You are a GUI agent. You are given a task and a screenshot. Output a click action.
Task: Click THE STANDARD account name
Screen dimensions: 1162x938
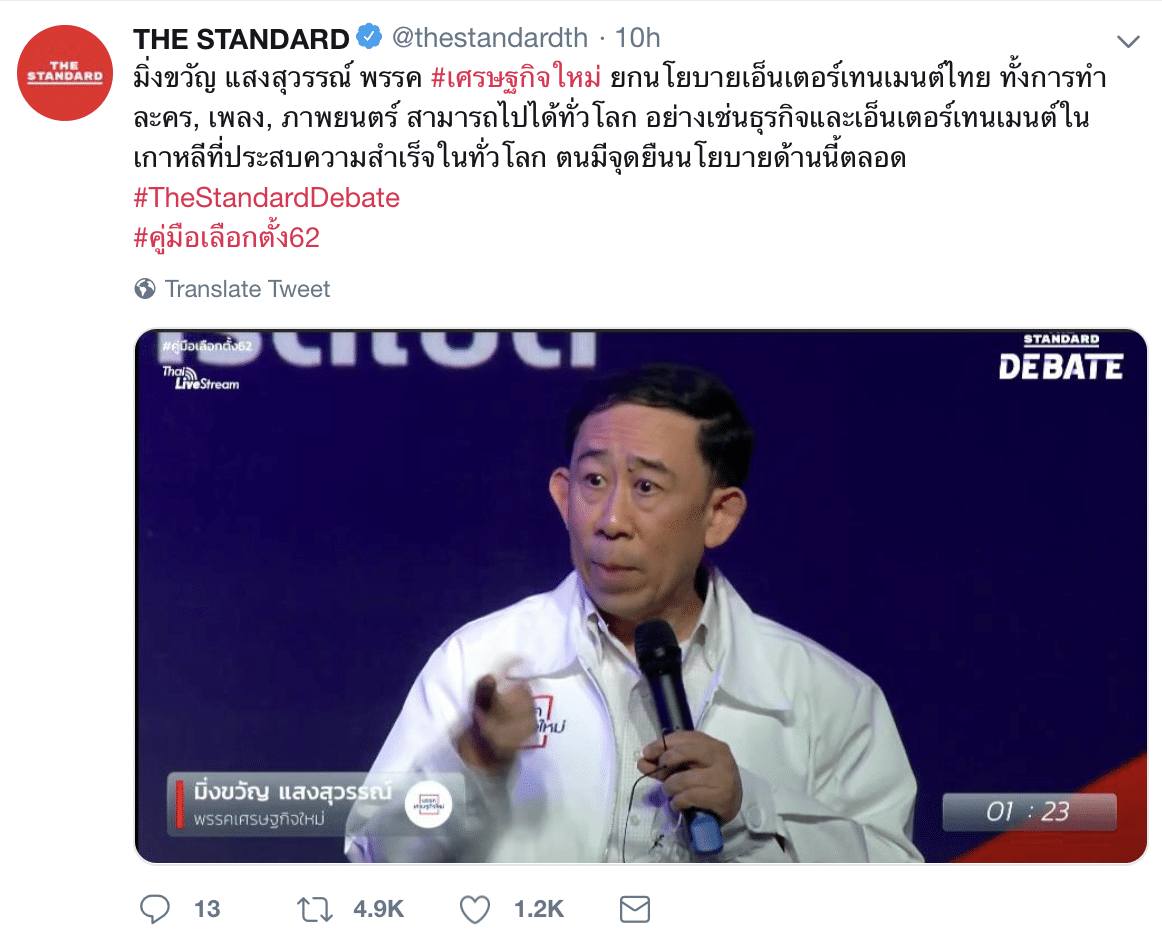241,39
